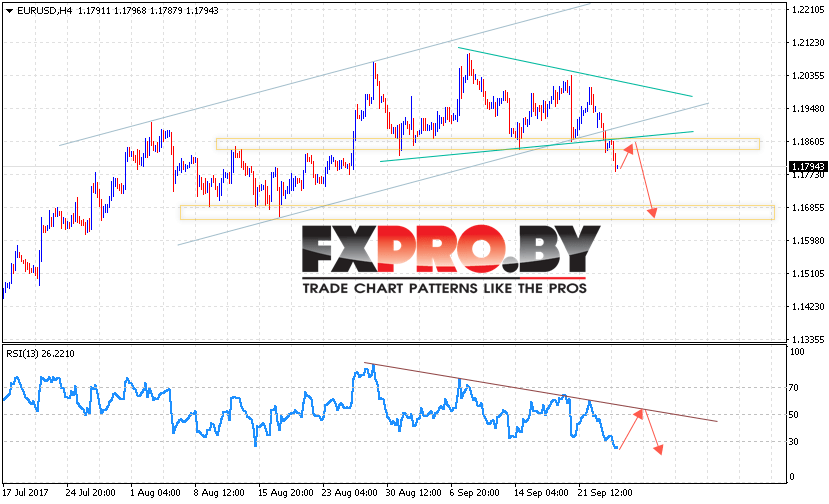
Task: Select the upper gray channel line
Action: tap(325, 74)
